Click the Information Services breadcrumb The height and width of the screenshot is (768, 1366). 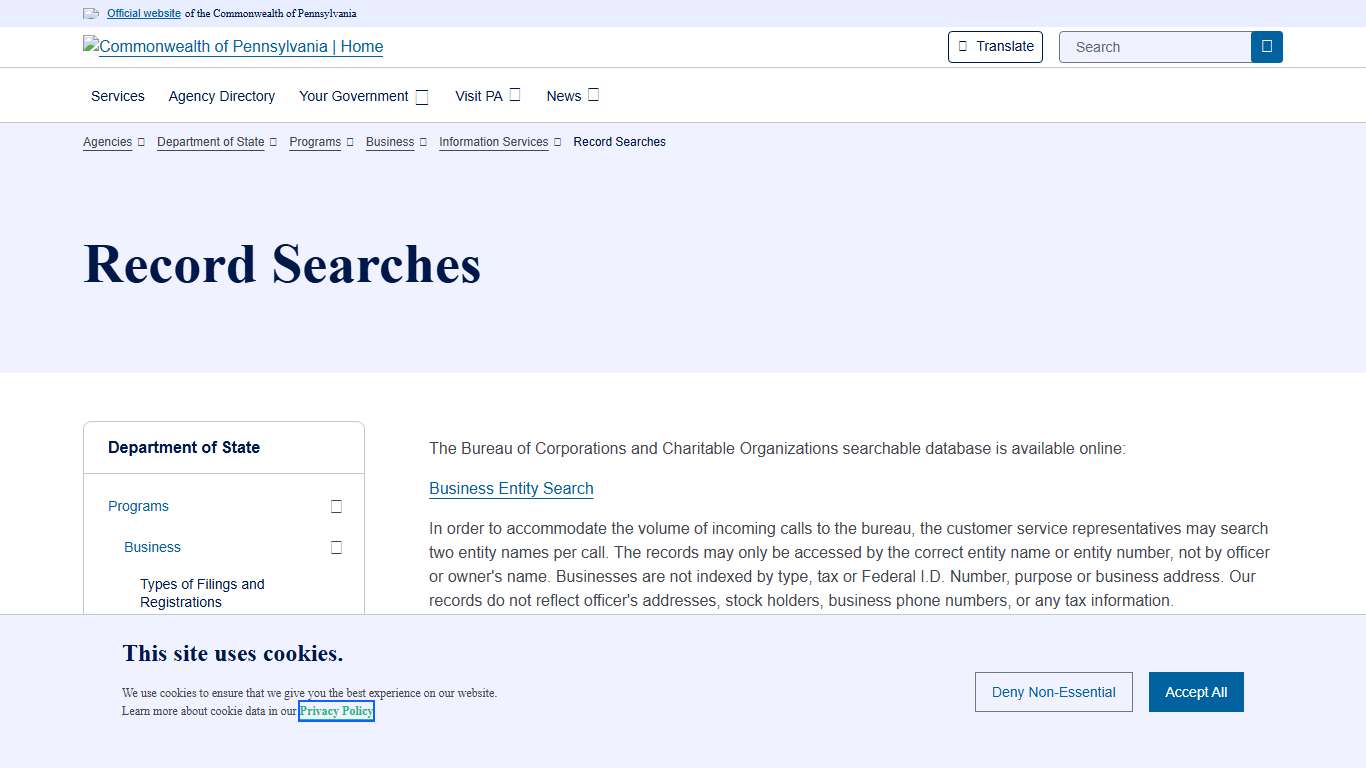point(493,142)
